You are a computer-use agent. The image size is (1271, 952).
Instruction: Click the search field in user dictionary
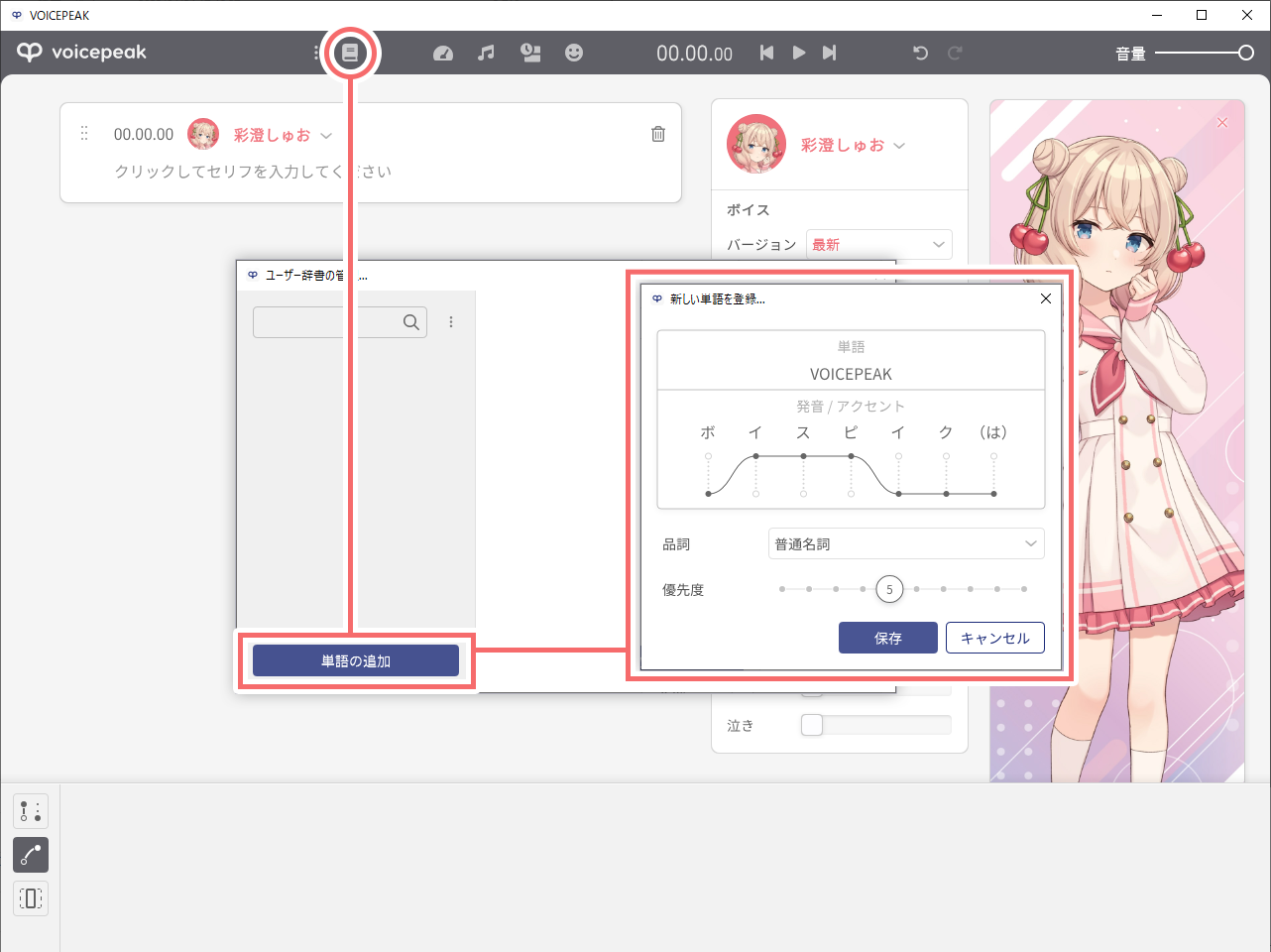point(340,322)
